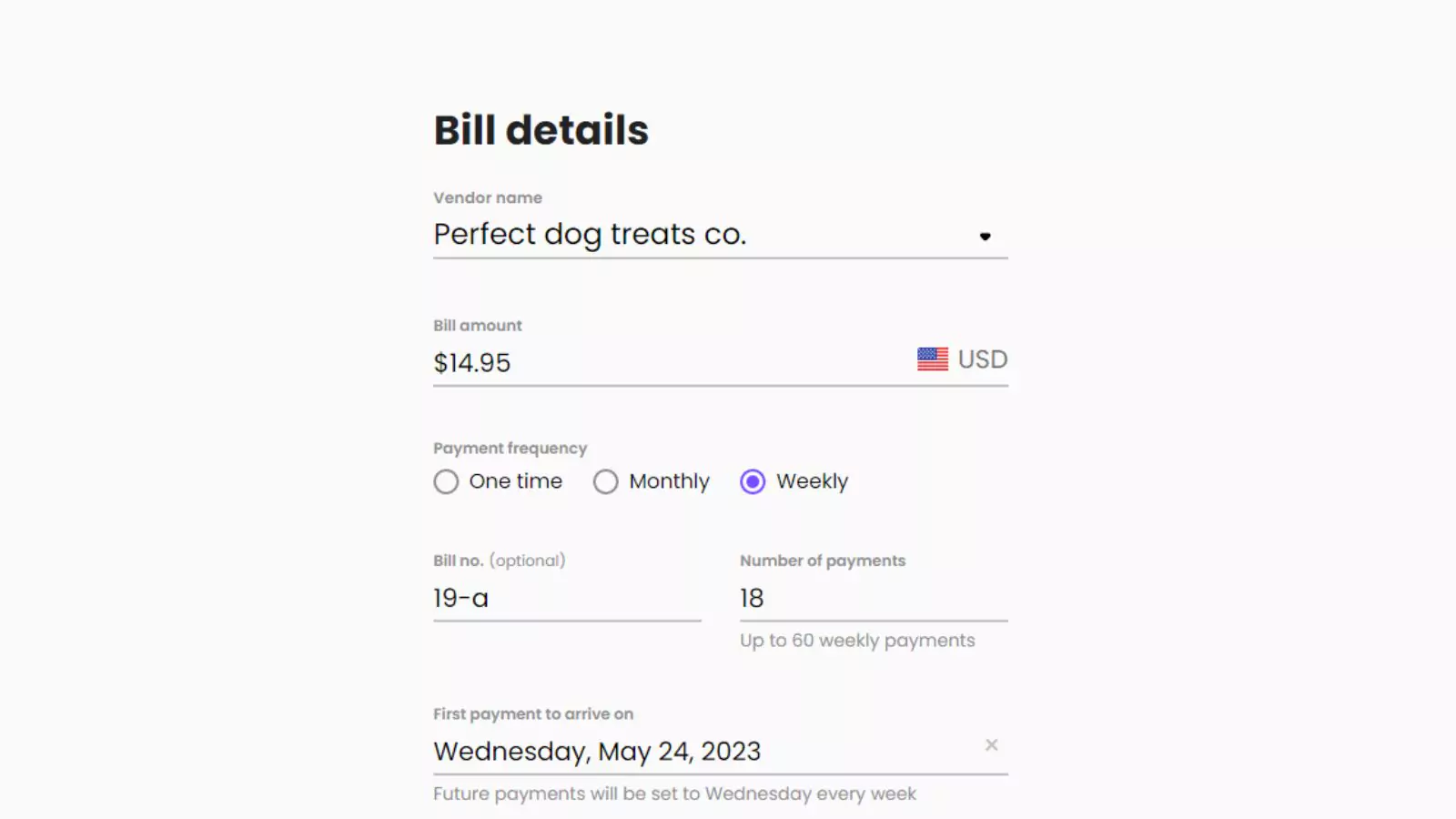Select the Monthly radio button
Viewport: 1456px width, 819px height.
pyautogui.click(x=605, y=481)
